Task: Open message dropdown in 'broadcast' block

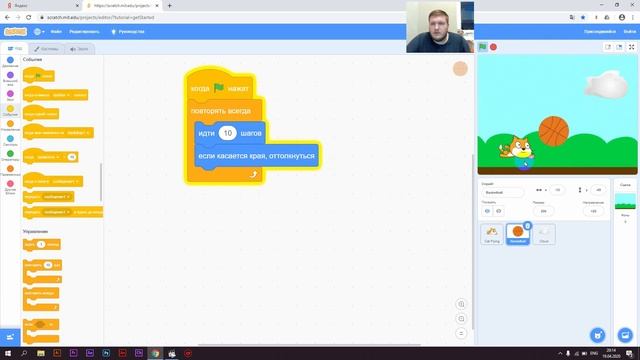Action: point(57,197)
